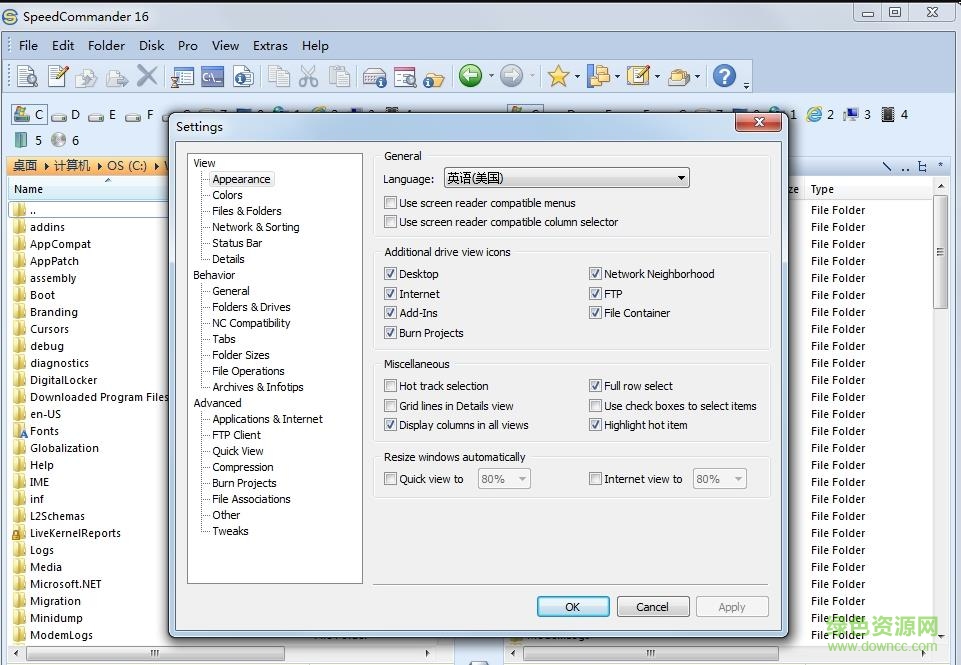
Task: Enable screen reader compatible menus
Action: (x=390, y=203)
